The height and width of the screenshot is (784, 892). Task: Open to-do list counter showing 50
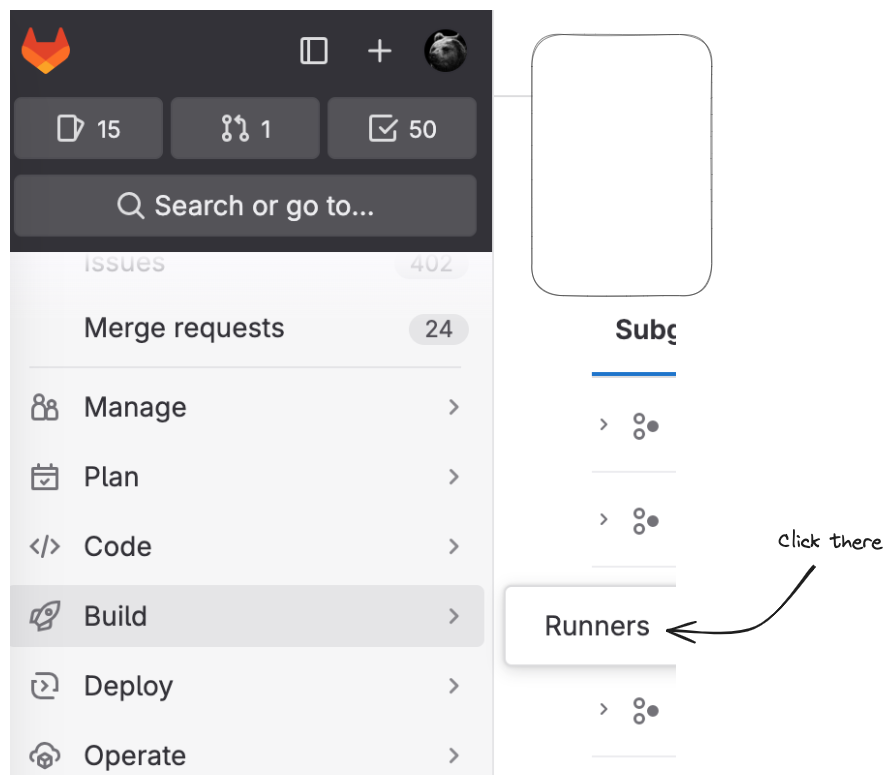[402, 129]
